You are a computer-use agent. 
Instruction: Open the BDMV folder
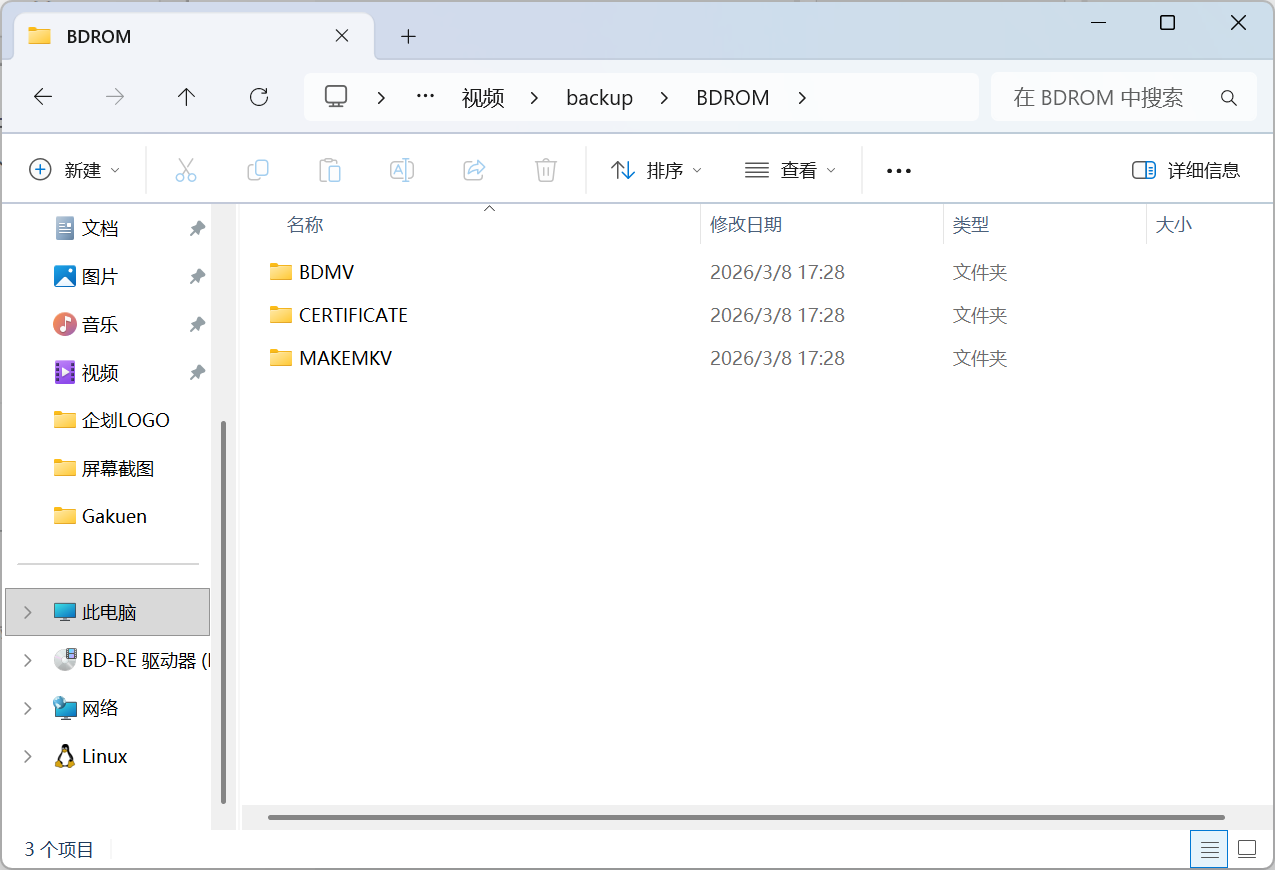(326, 272)
